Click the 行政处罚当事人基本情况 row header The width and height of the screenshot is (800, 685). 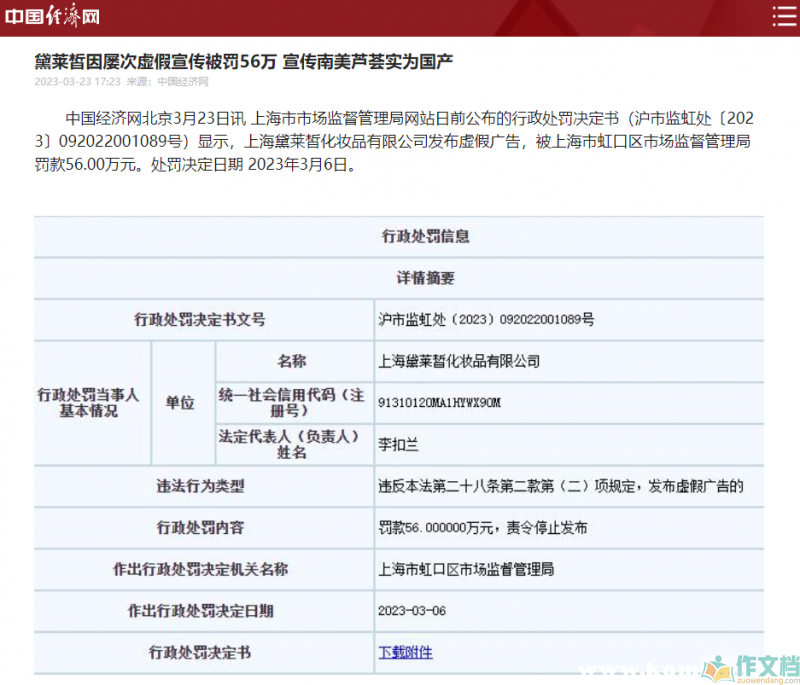[x=90, y=402]
